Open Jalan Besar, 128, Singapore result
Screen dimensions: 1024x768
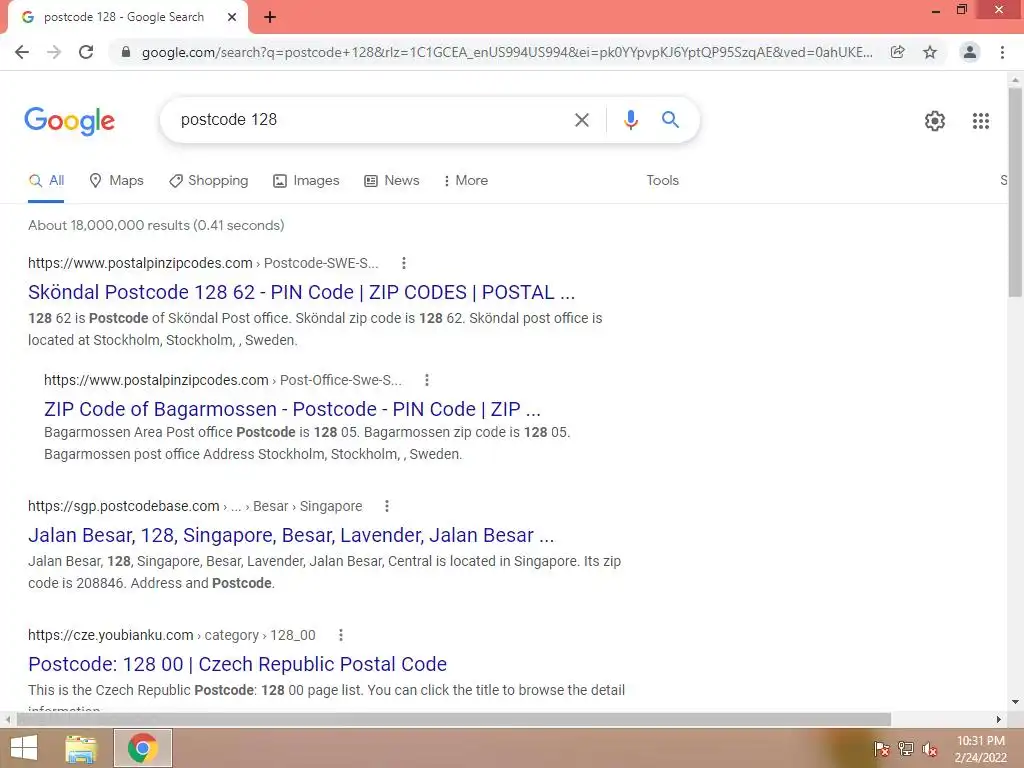coord(291,535)
